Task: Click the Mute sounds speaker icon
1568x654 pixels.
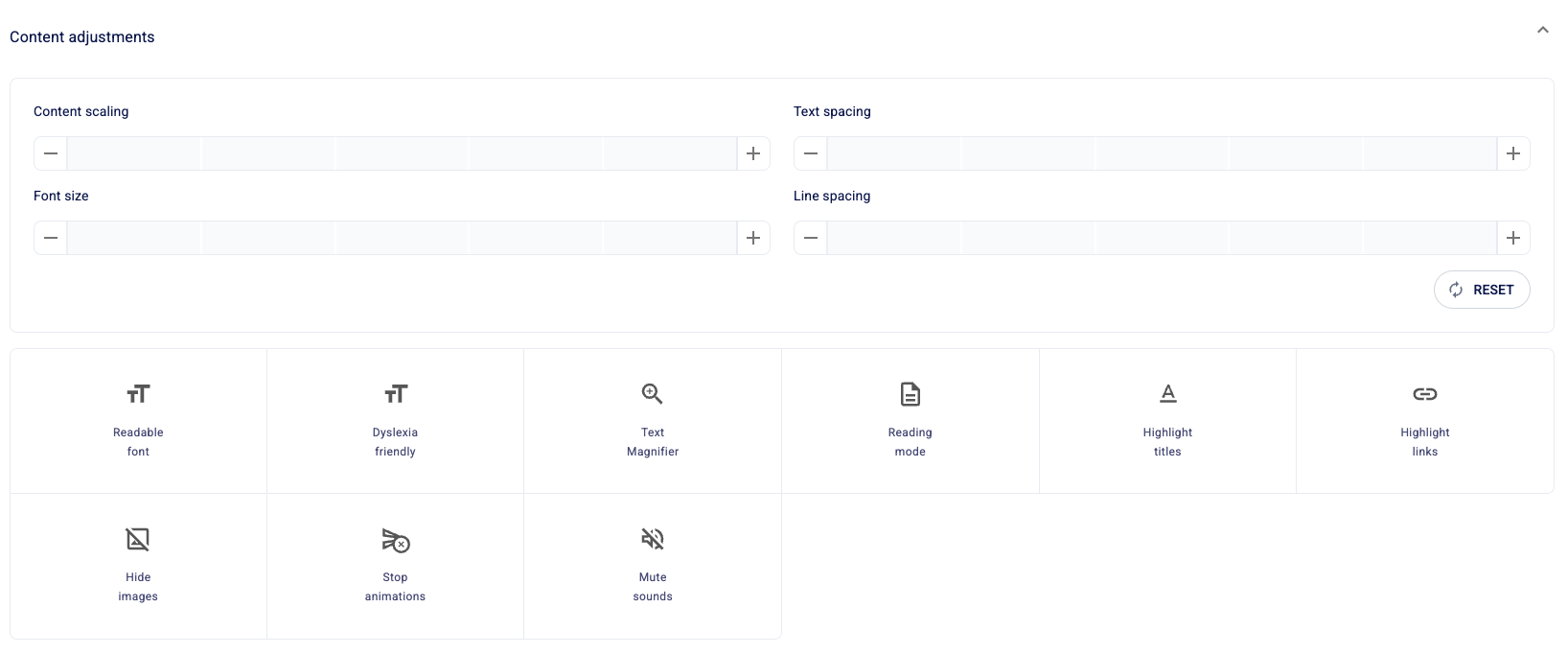Action: pos(653,539)
